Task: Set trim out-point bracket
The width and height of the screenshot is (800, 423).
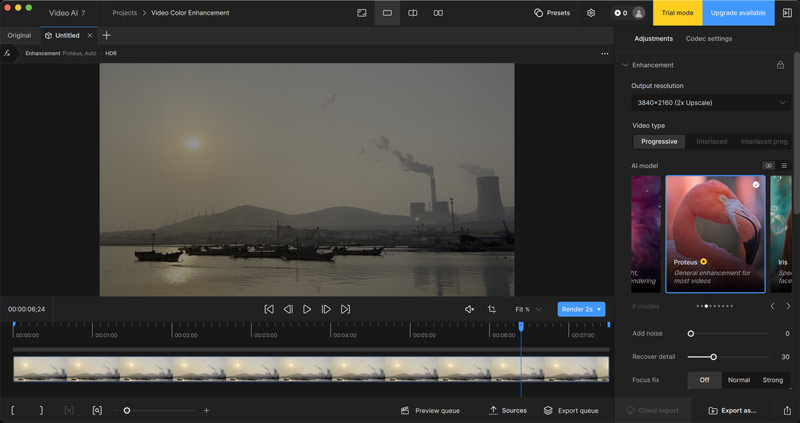Action: pos(41,410)
